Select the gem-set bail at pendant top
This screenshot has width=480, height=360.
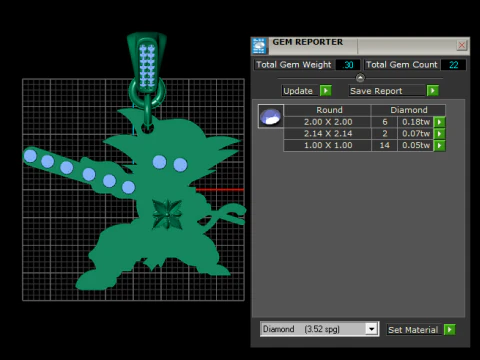pos(147,63)
